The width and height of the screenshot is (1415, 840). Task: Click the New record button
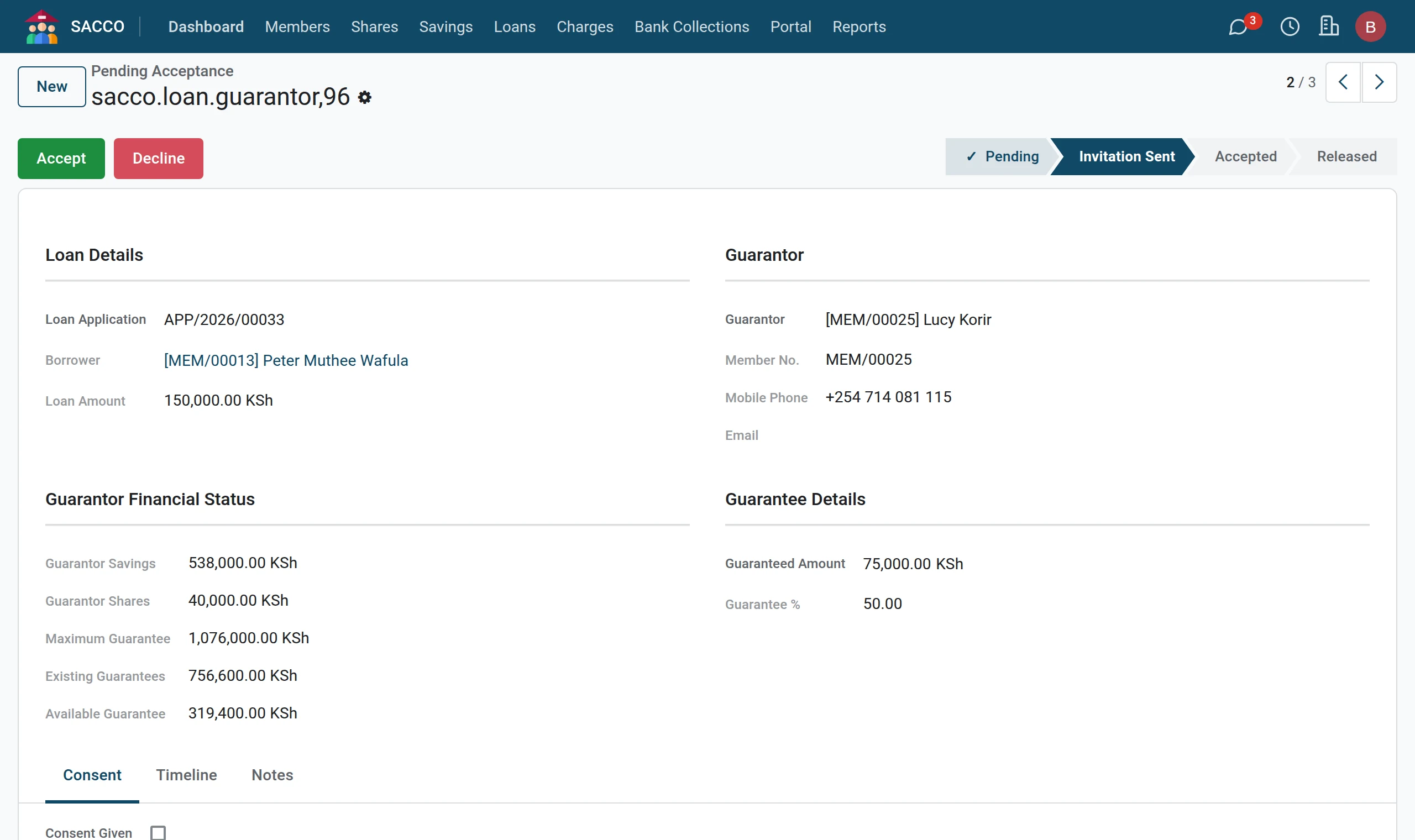pos(51,87)
